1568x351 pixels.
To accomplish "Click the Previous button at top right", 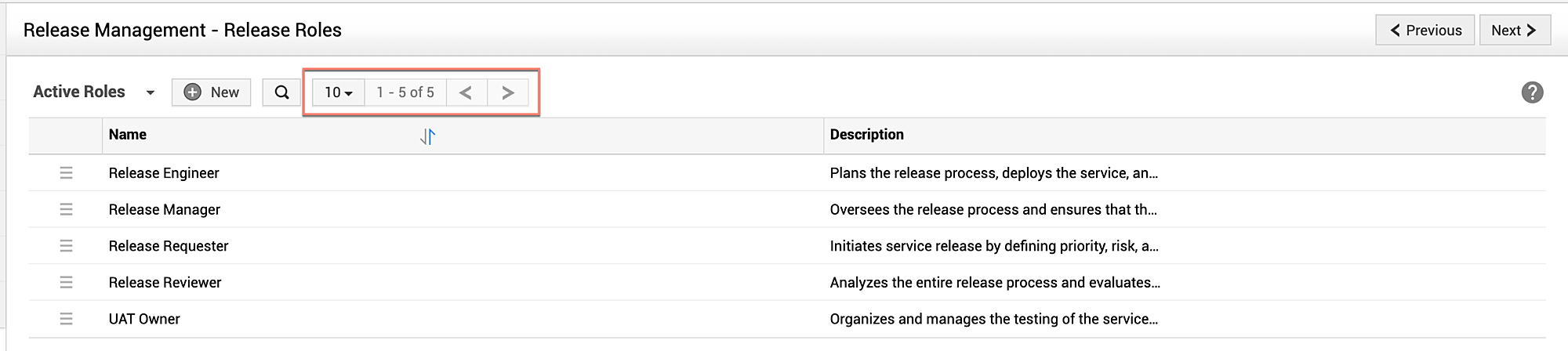I will click(x=1425, y=31).
